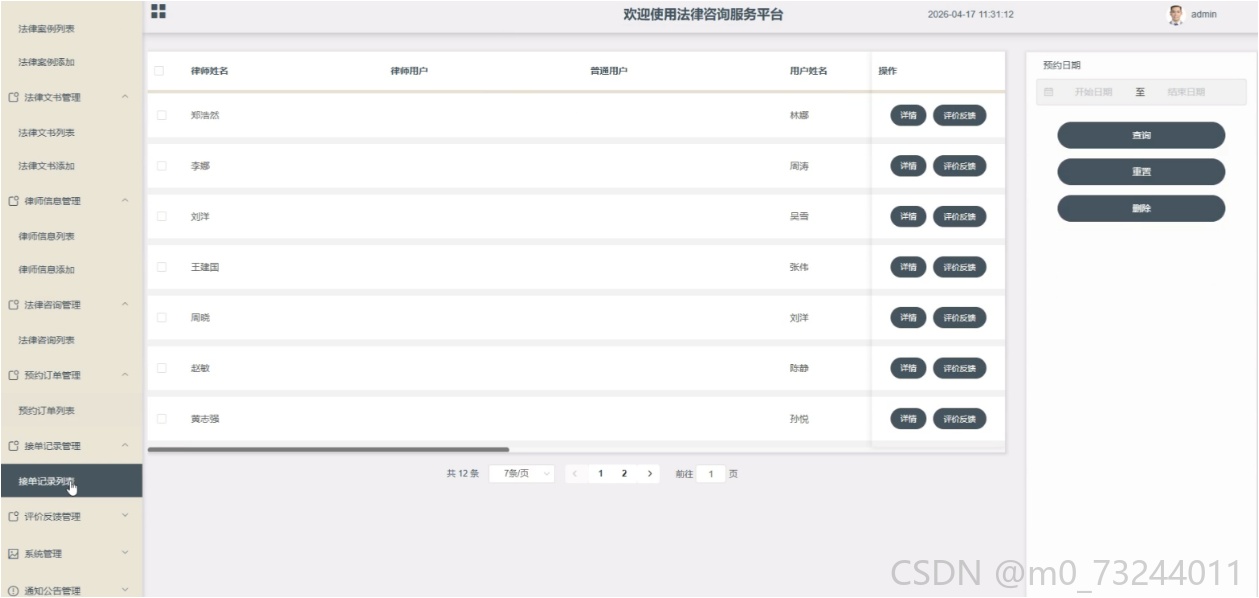The image size is (1259, 598).
Task: Click the 预约订单管理 sidebar icon
Action: [14, 376]
